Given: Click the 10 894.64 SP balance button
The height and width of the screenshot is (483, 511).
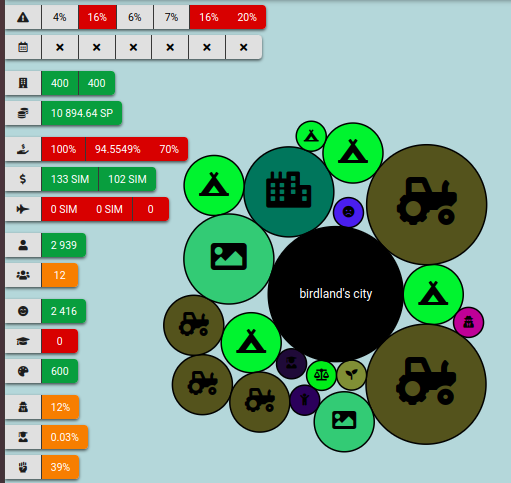Looking at the screenshot, I should point(82,113).
